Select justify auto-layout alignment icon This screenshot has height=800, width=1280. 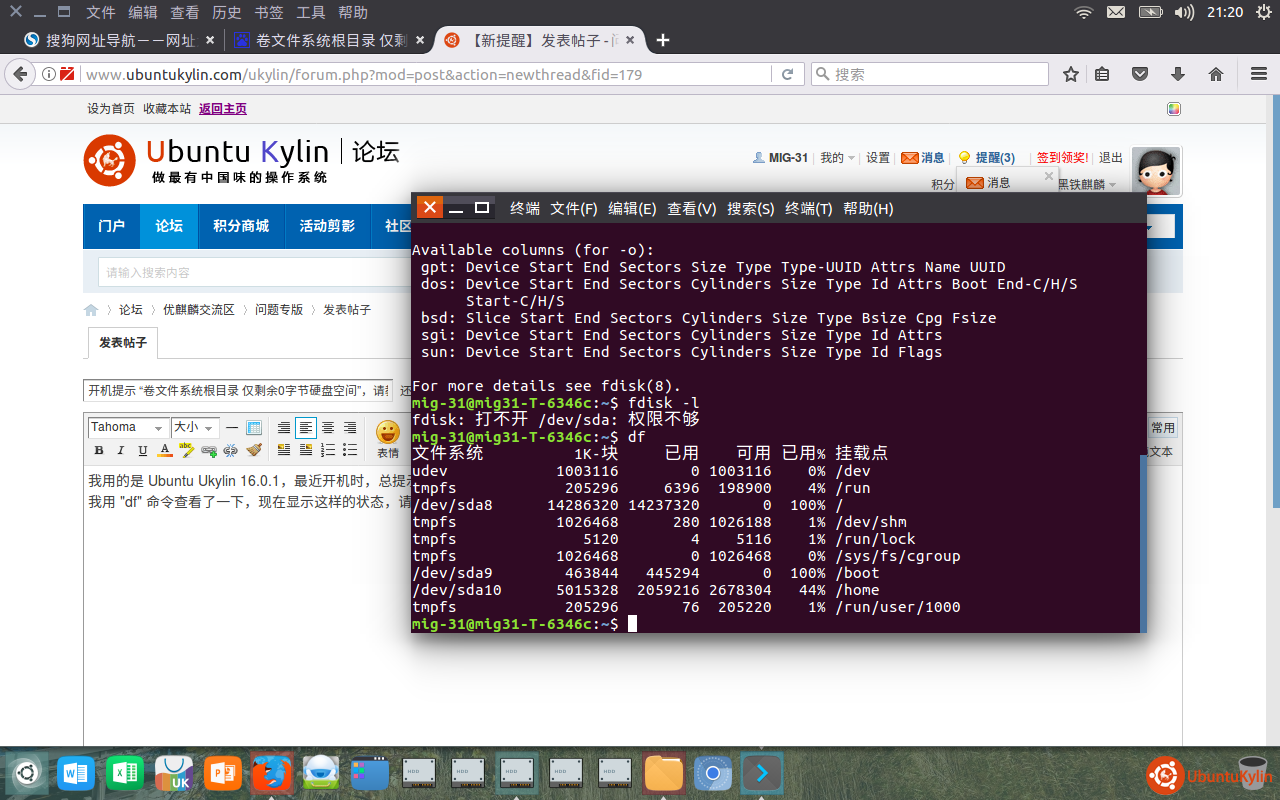click(x=284, y=428)
